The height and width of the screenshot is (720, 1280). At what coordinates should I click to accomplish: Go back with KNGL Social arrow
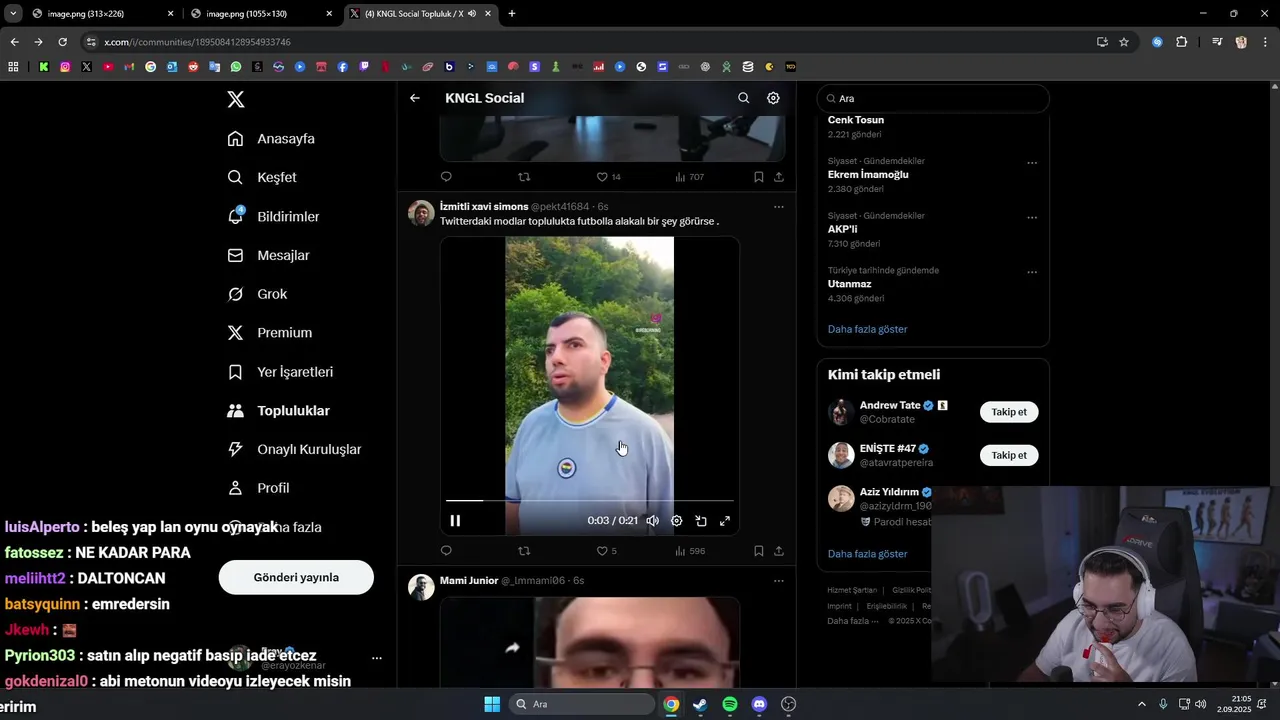[415, 98]
